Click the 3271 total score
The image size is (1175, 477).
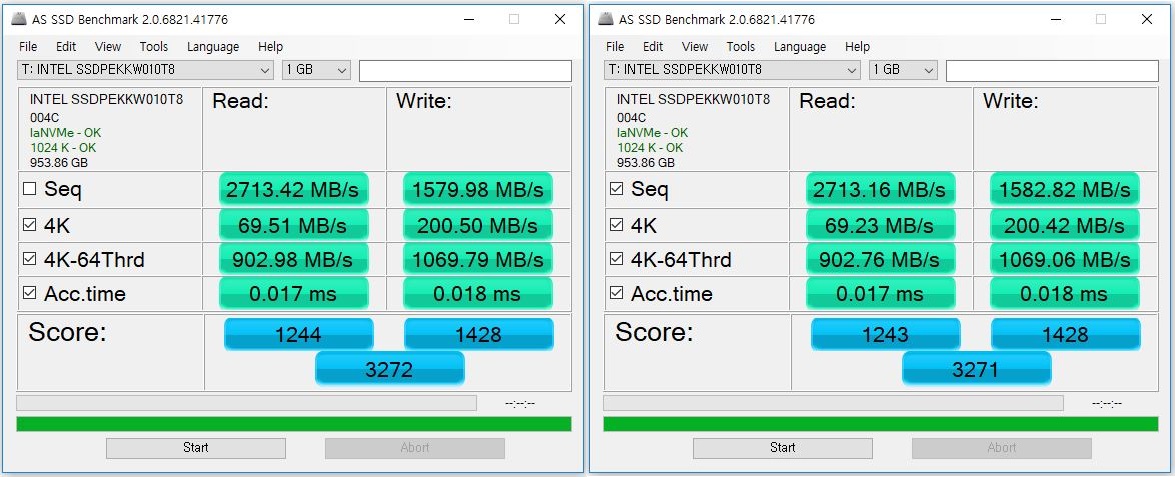[976, 368]
